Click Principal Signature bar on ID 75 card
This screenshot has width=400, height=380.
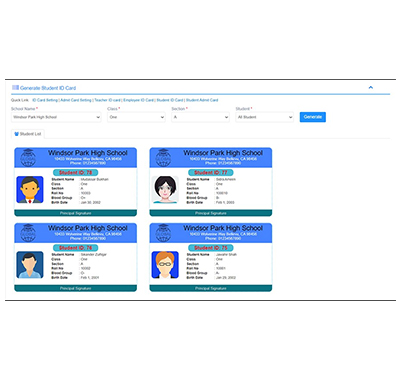(x=211, y=288)
